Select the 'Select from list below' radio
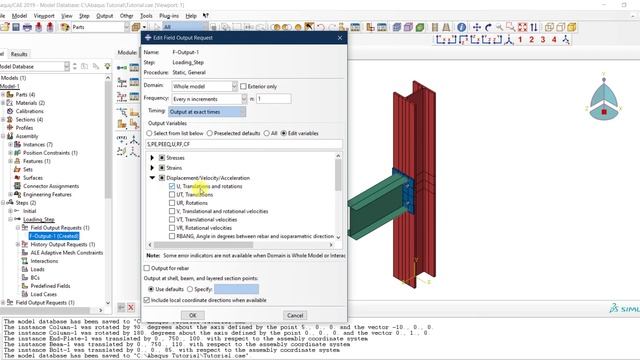640x360 pixels. click(149, 133)
